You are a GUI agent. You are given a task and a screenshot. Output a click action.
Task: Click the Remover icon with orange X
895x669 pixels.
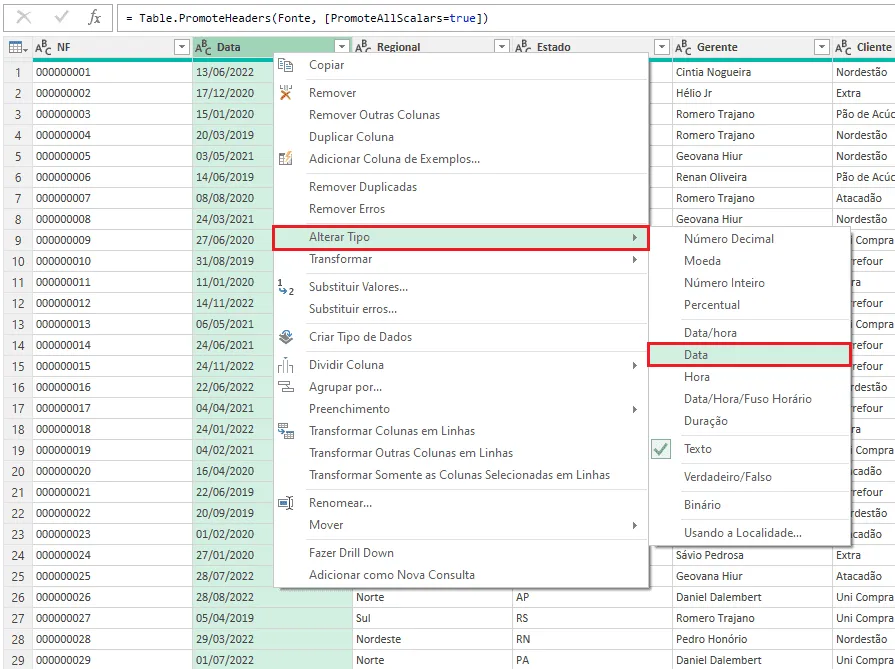pos(285,92)
